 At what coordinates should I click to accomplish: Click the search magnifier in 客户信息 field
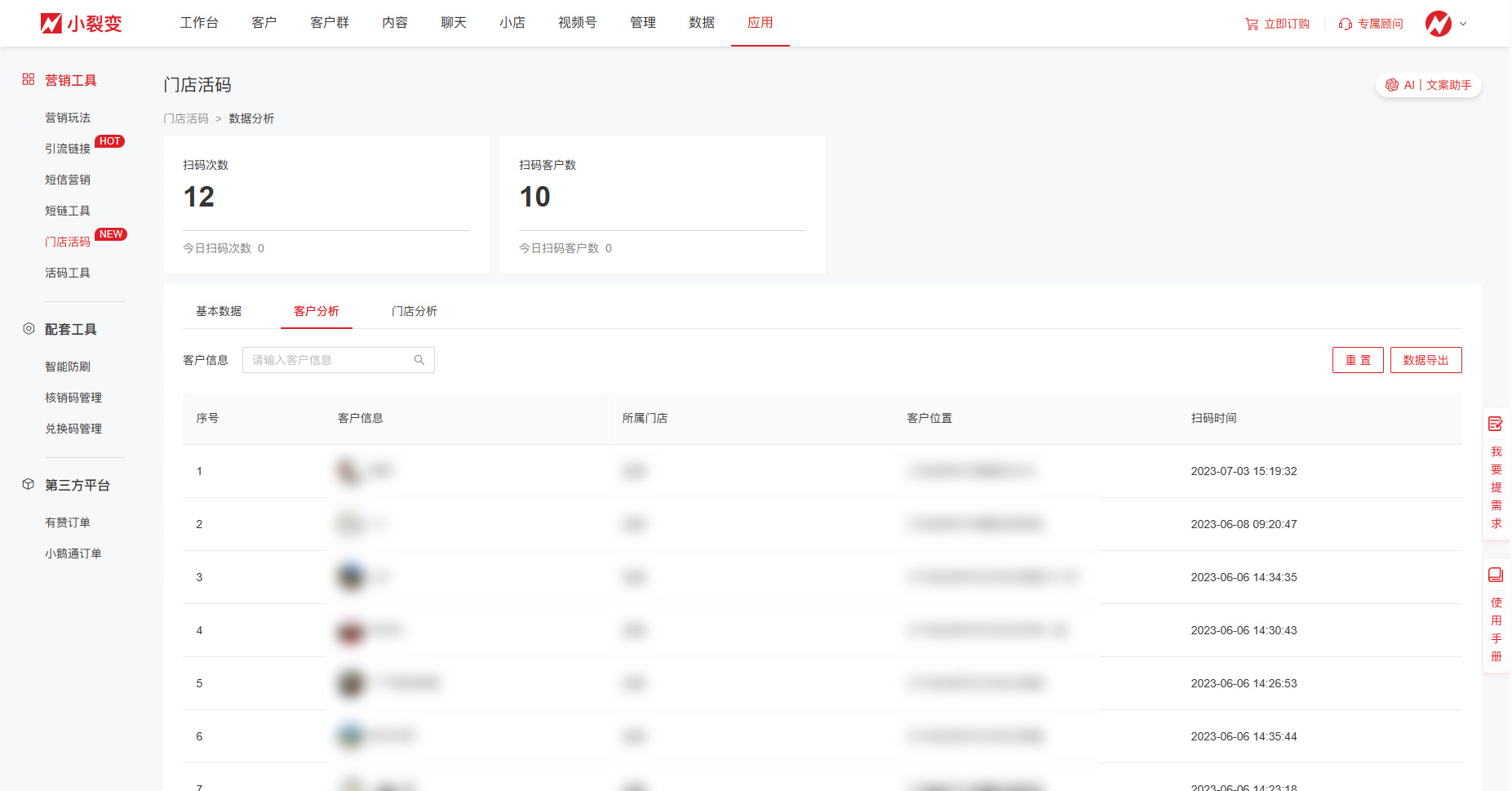point(419,360)
